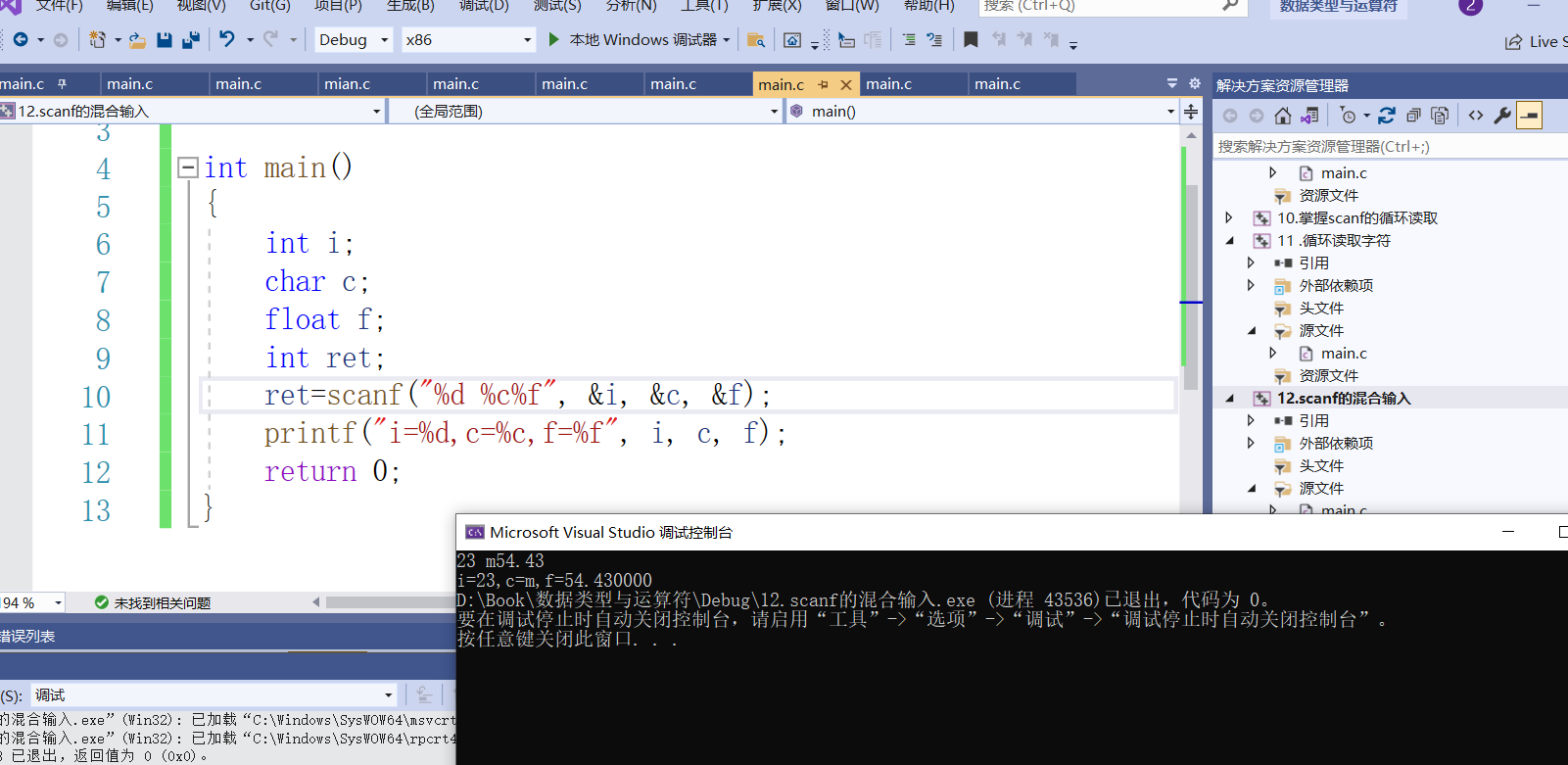The width and height of the screenshot is (1568, 765).
Task: Collapse the 12.scanf的混合输入 project node
Action: (x=1229, y=398)
